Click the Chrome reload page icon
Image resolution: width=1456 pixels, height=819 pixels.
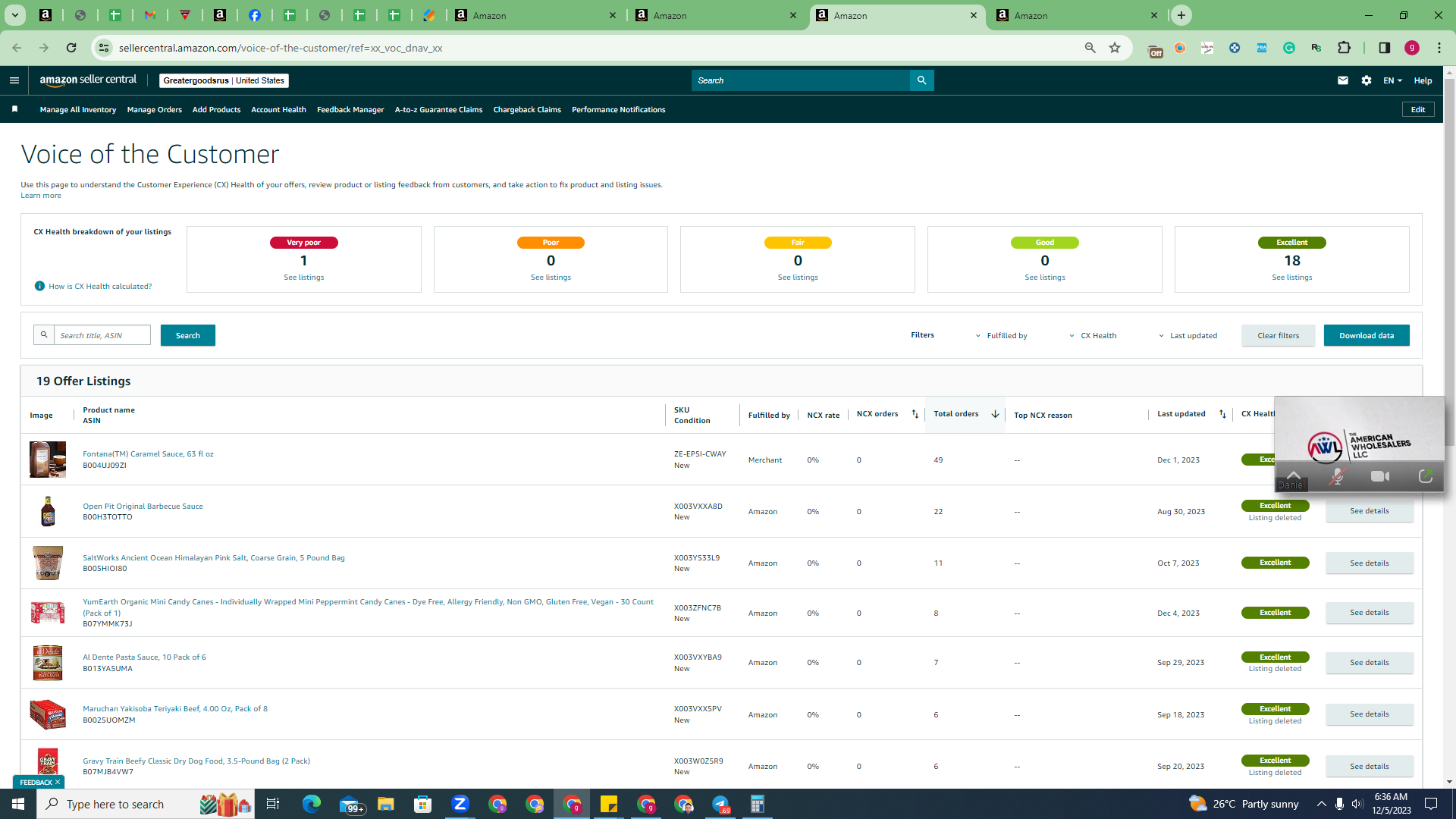[x=71, y=48]
